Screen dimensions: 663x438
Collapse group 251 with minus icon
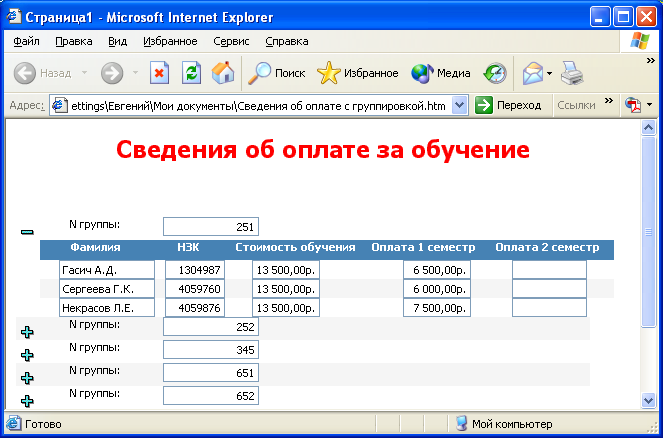[27, 232]
